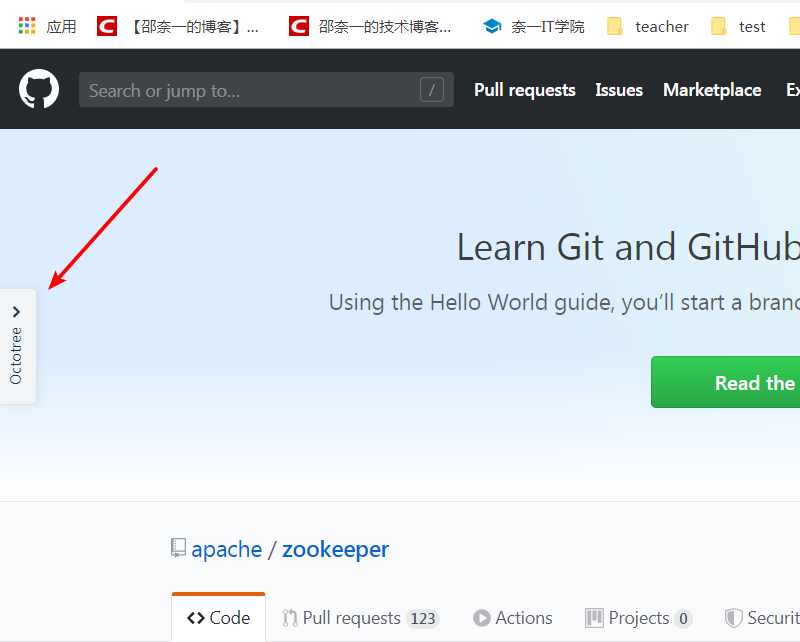Open the 邵奈一的技术博客 bookmark
This screenshot has height=642, width=800.
(370, 26)
